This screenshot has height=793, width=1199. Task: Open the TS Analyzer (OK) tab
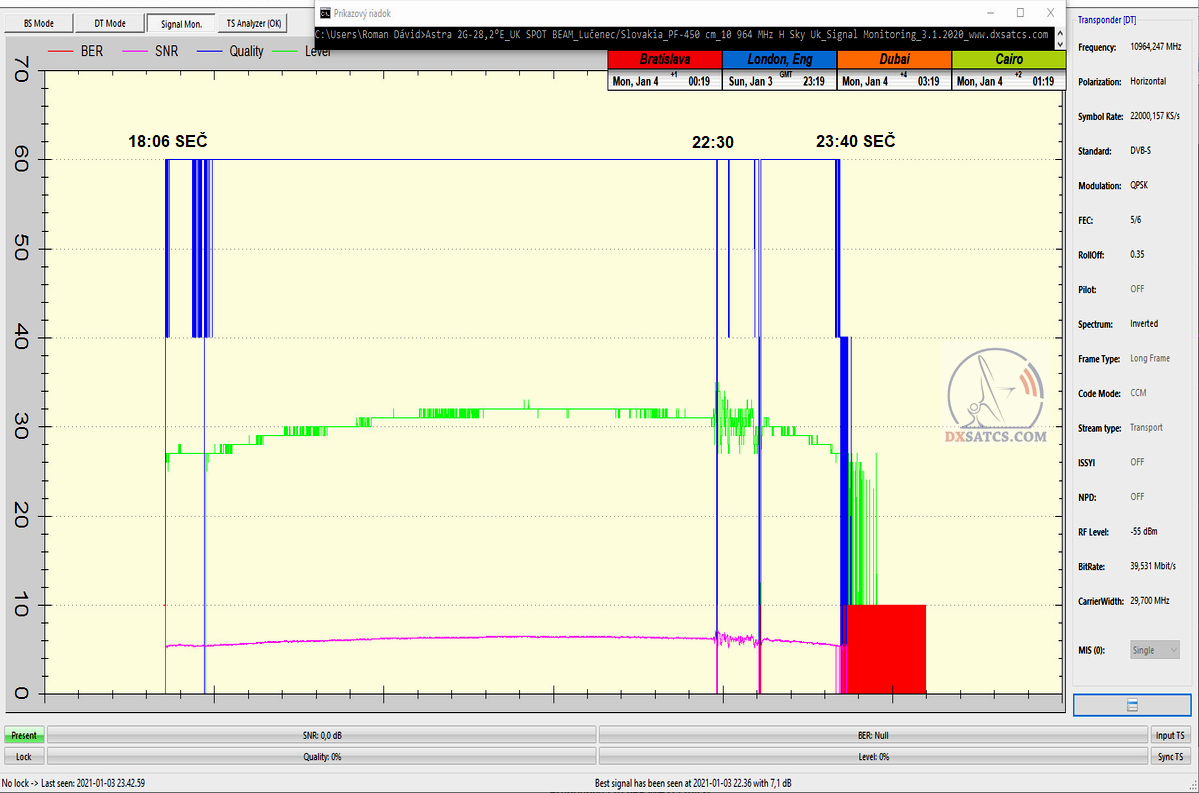[253, 23]
